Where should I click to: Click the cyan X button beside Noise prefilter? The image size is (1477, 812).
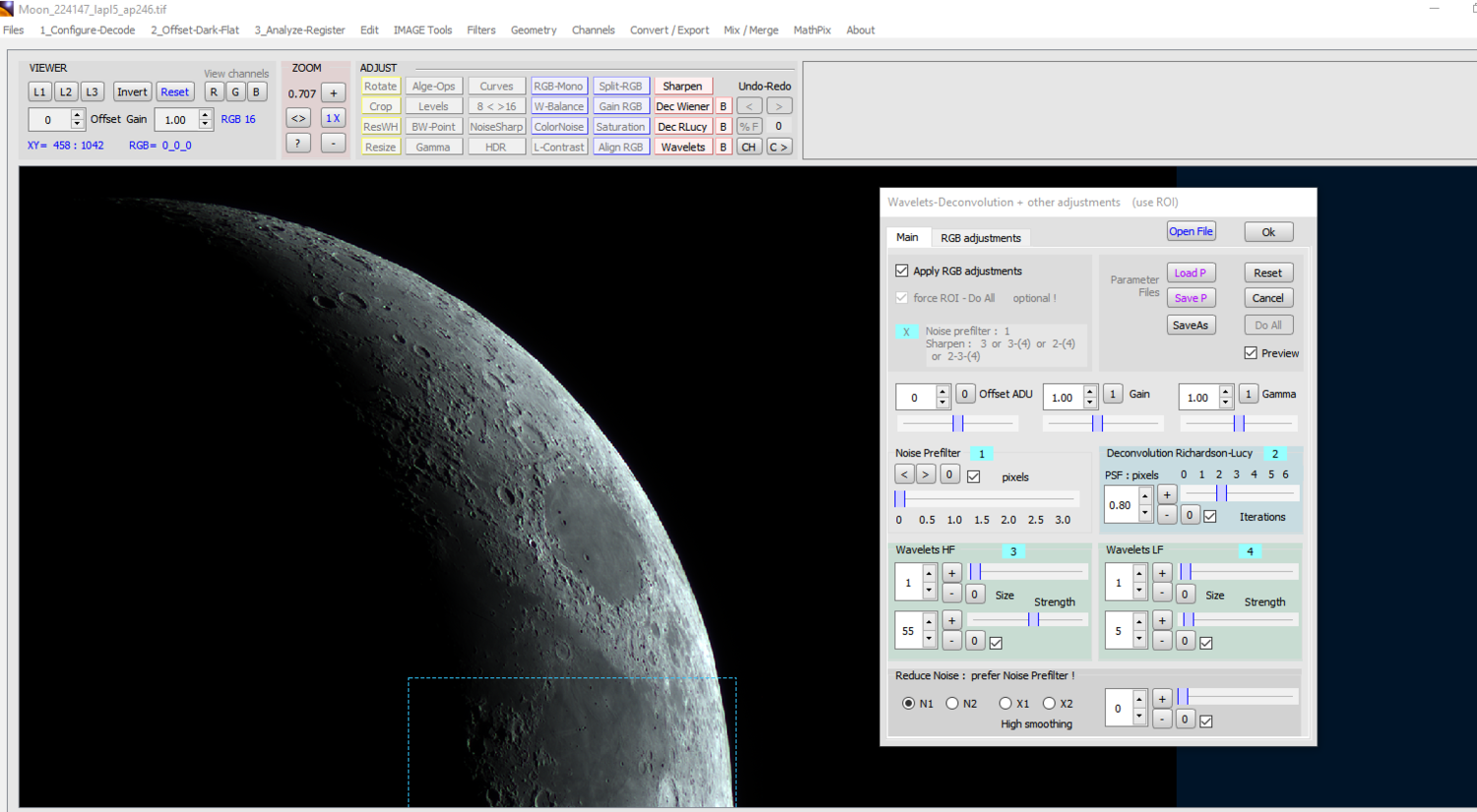[x=906, y=332]
